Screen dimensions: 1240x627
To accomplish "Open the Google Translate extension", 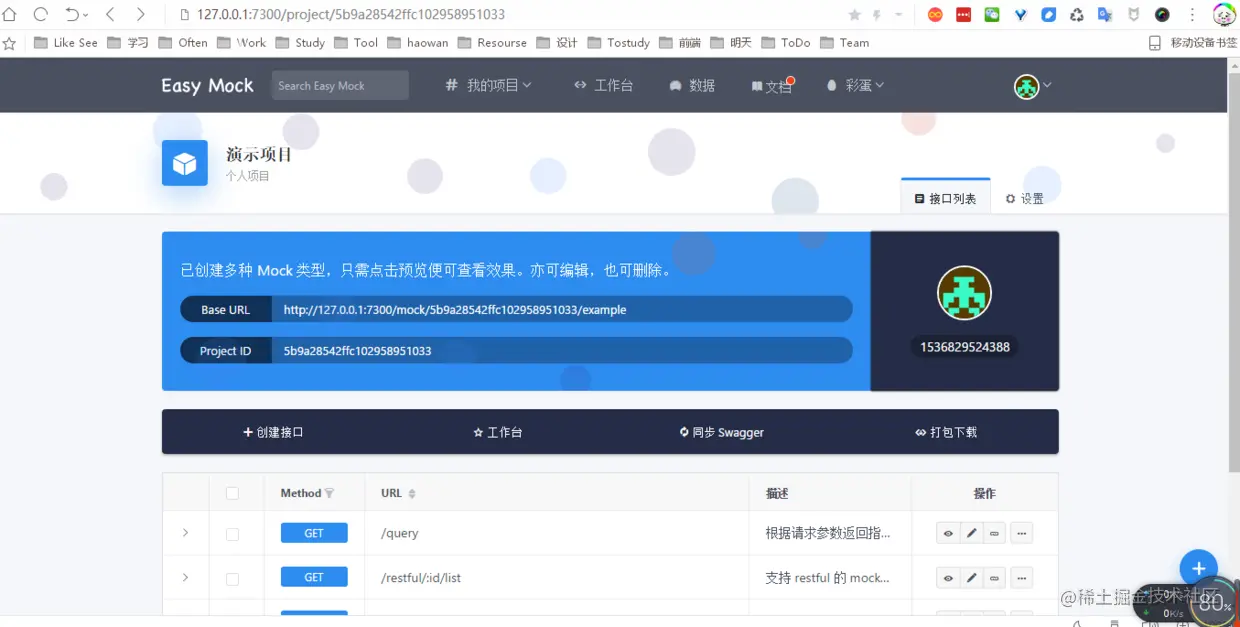I will click(1105, 15).
